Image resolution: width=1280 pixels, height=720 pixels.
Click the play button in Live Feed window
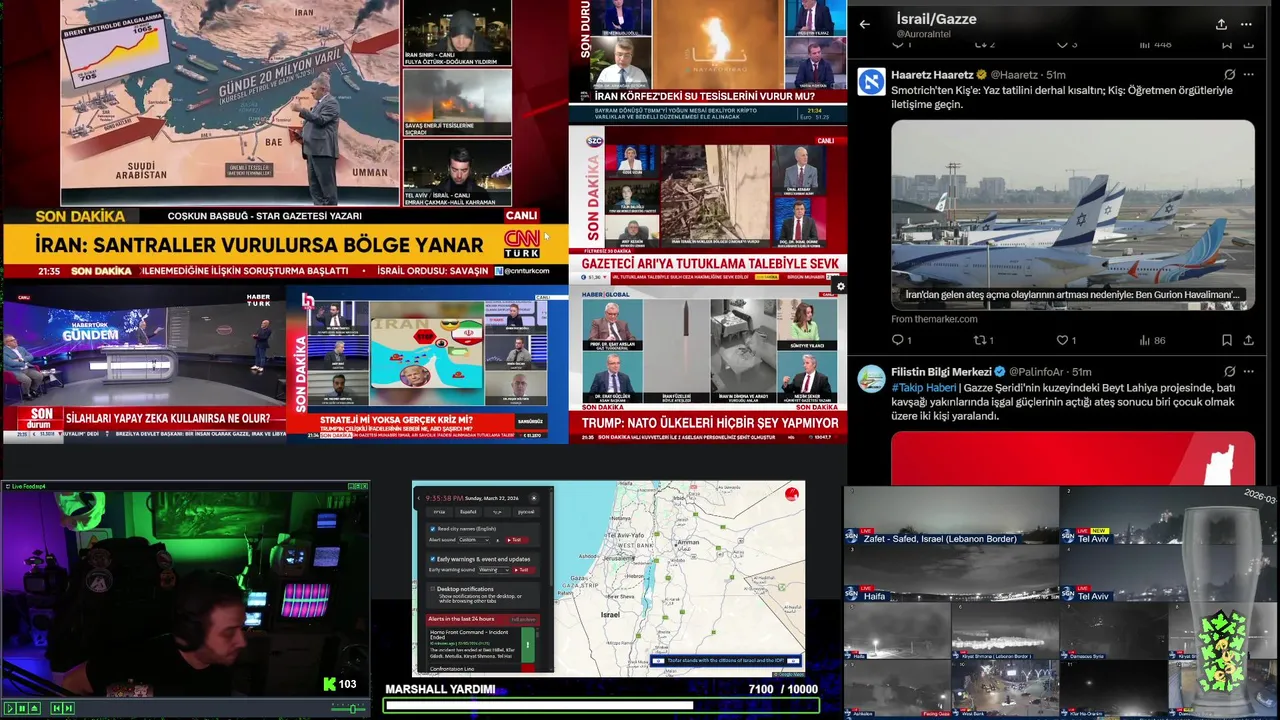pos(10,708)
